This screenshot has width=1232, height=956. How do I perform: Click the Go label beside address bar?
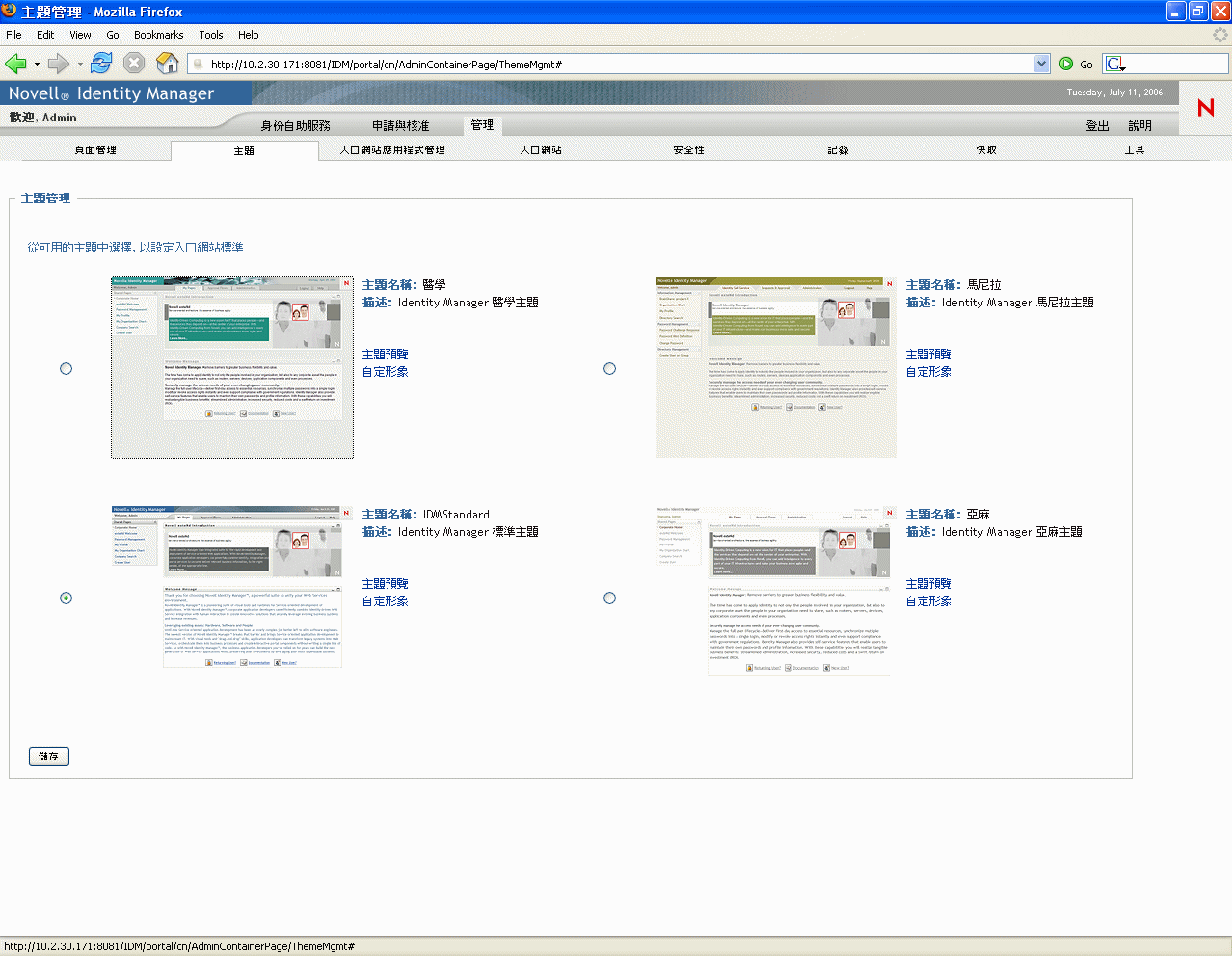1086,65
